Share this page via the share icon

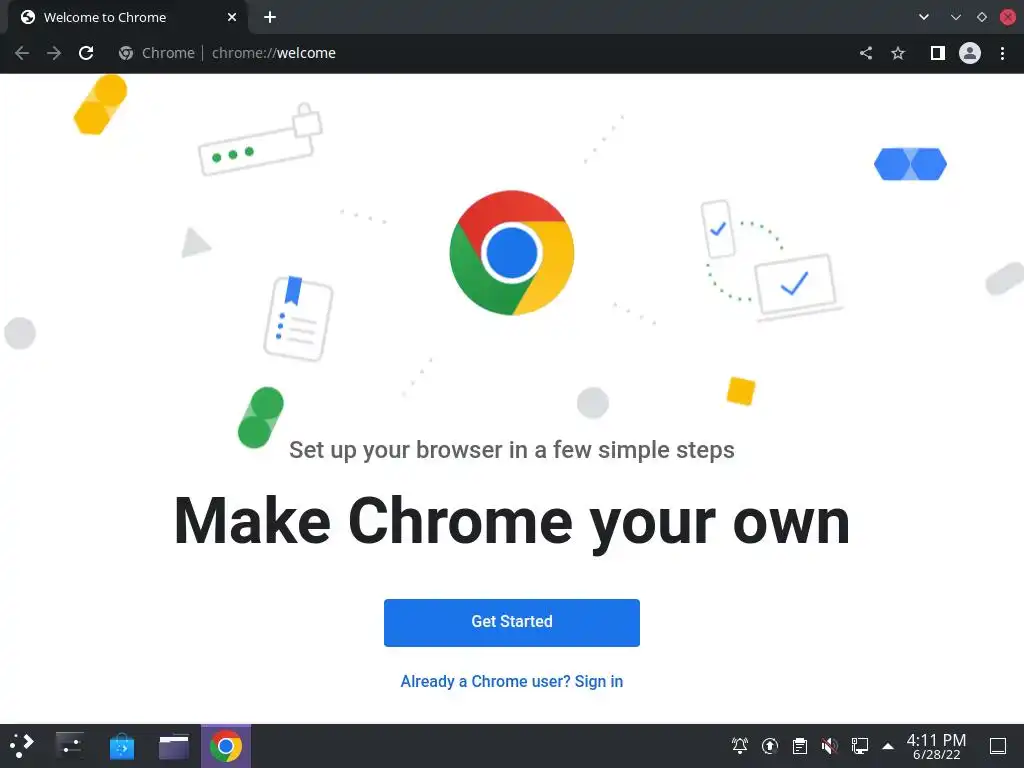pyautogui.click(x=866, y=53)
